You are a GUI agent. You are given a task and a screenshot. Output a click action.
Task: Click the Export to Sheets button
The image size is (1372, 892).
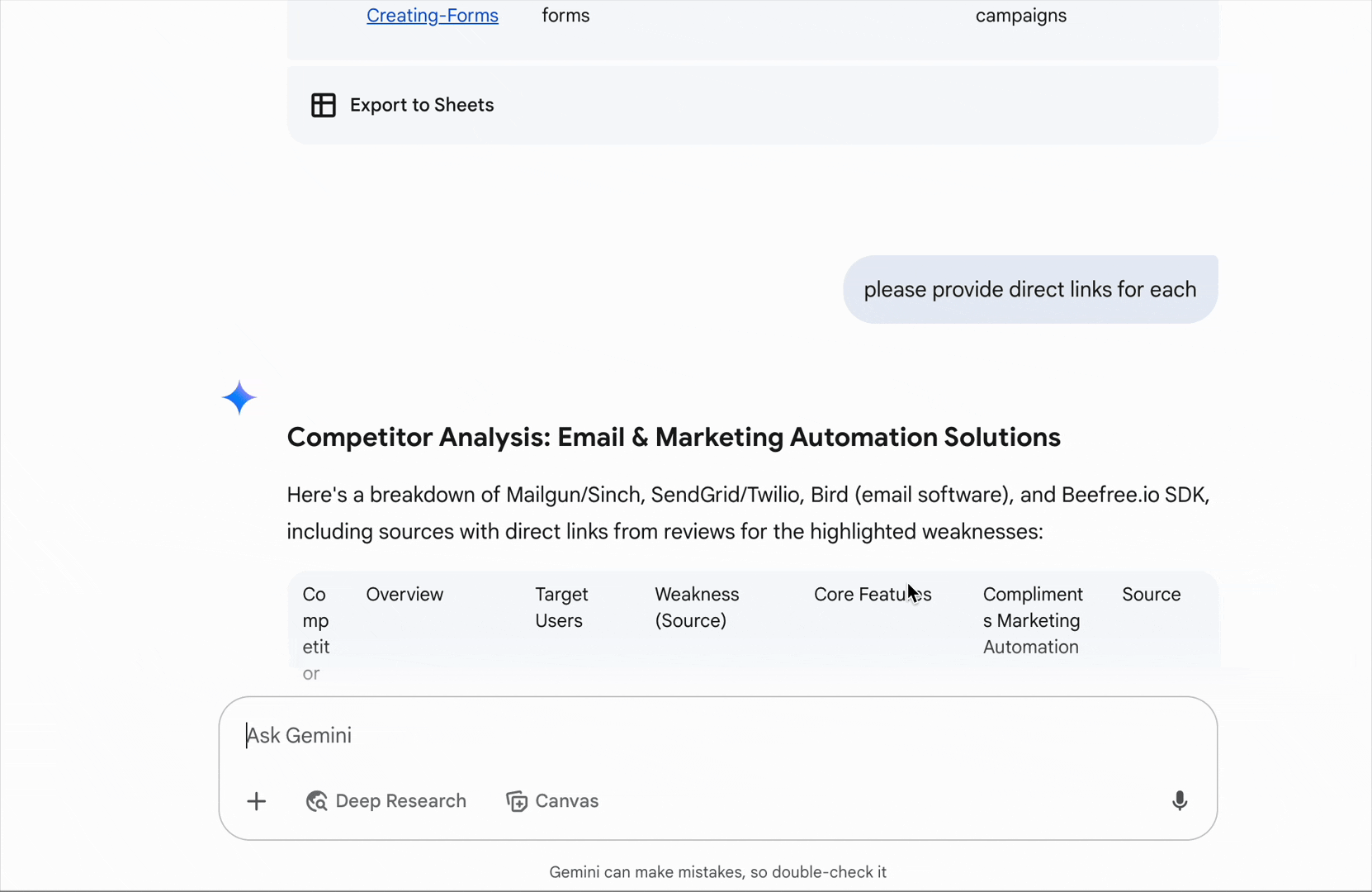(x=402, y=105)
